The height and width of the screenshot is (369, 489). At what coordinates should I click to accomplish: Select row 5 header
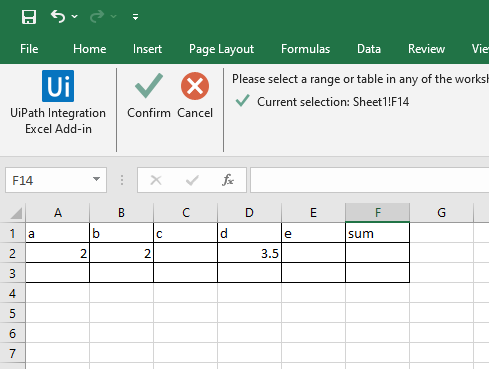click(x=12, y=313)
